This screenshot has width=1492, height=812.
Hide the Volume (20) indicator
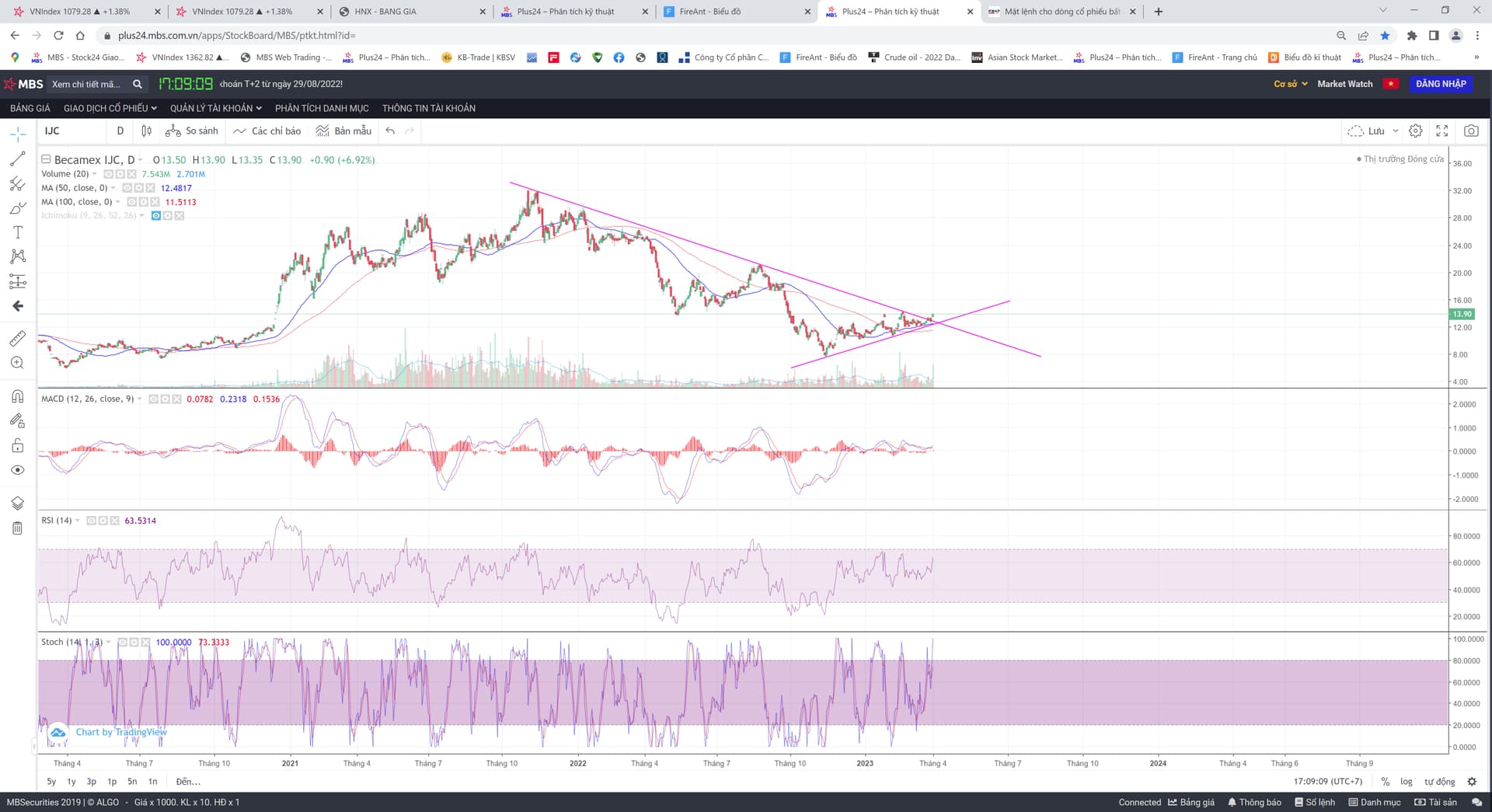tap(109, 174)
